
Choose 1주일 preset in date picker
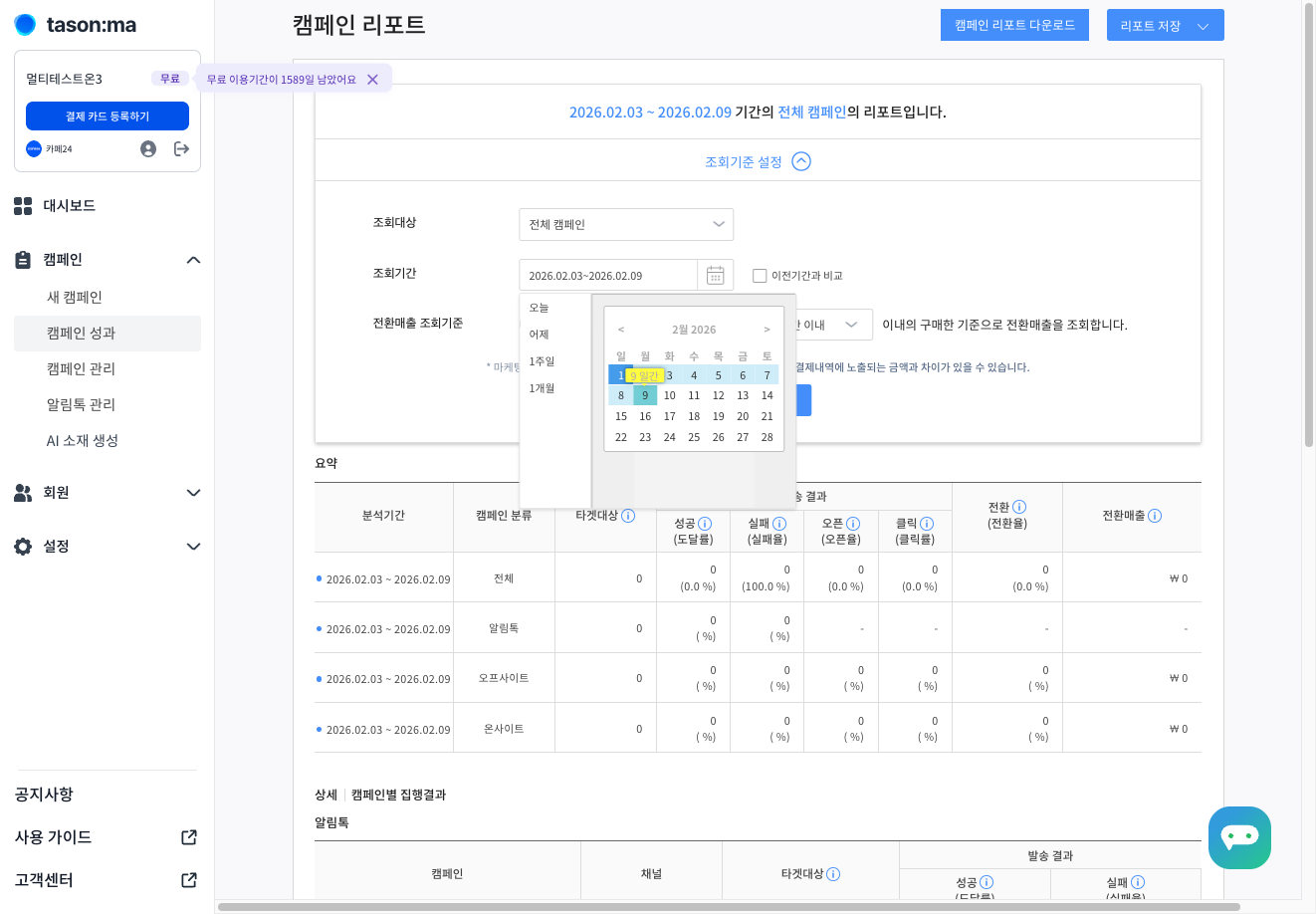click(543, 361)
